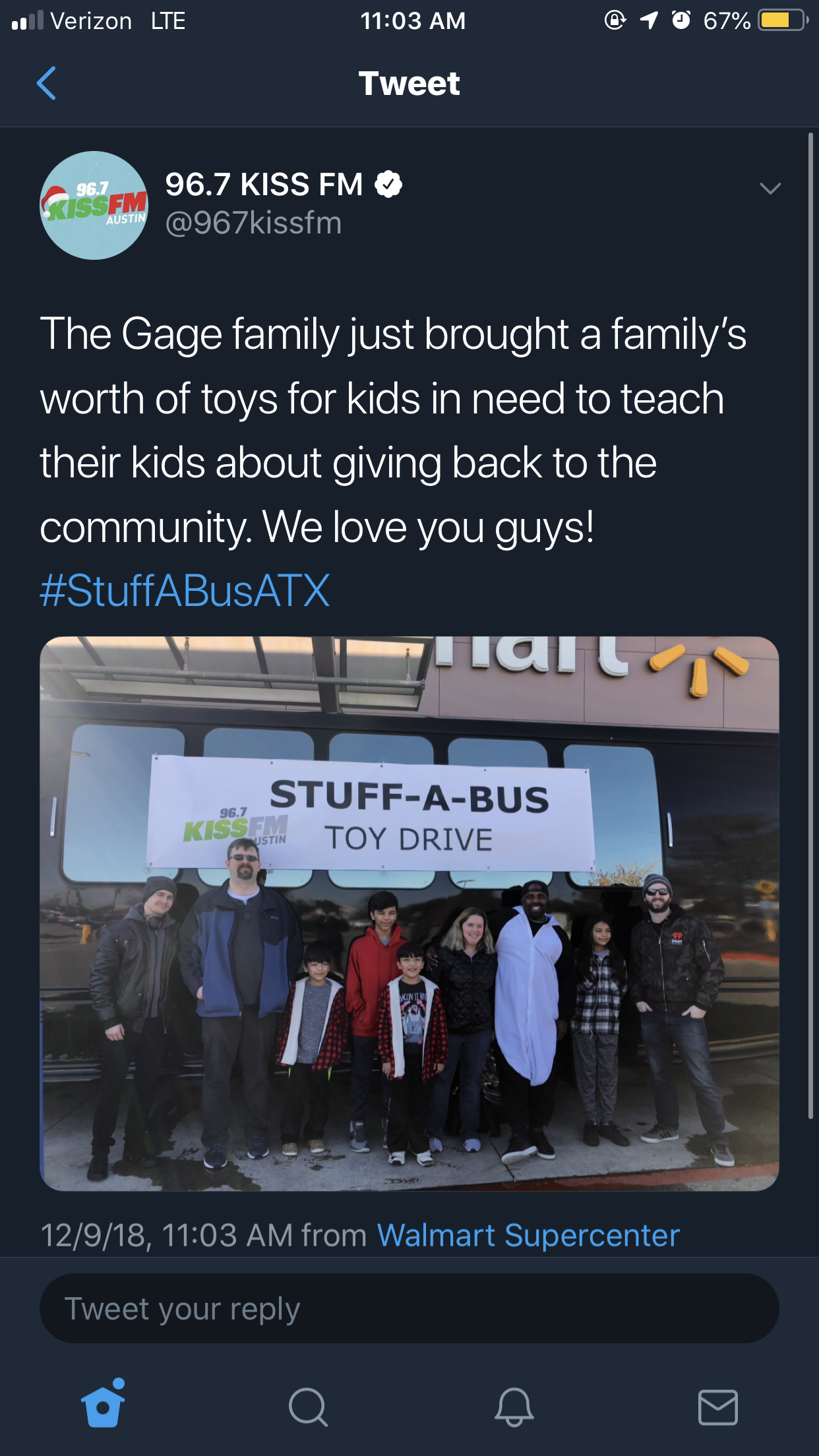The width and height of the screenshot is (819, 1456).
Task: Expand the tweet options chevron
Action: click(770, 189)
